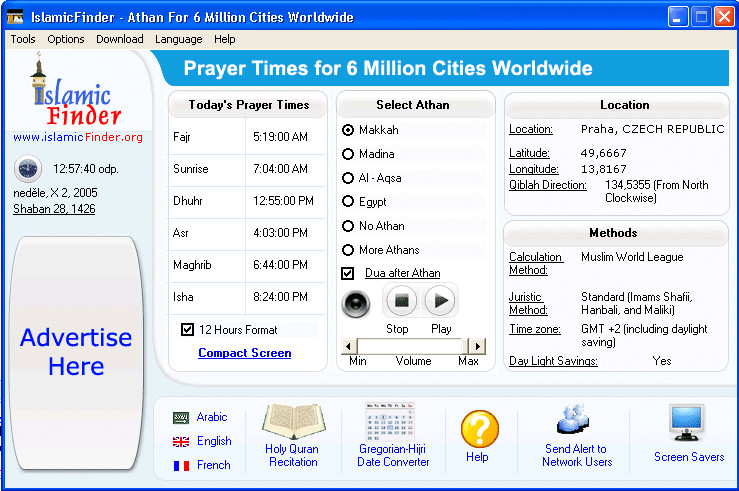The width and height of the screenshot is (739, 491).
Task: Open the Gregorian-Hijri calendar icon
Action: click(390, 422)
